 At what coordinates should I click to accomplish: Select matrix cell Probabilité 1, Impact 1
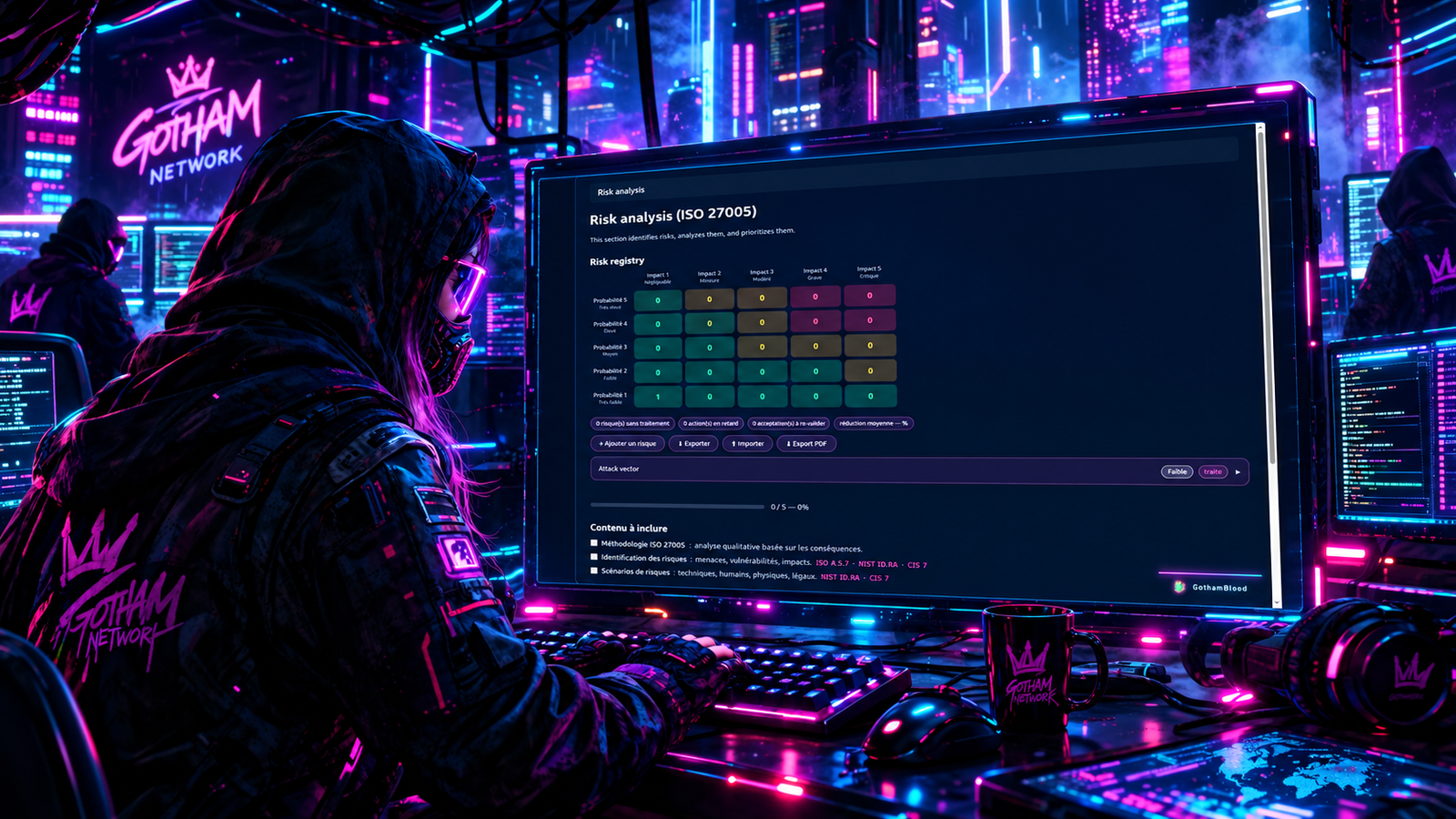coord(658,397)
